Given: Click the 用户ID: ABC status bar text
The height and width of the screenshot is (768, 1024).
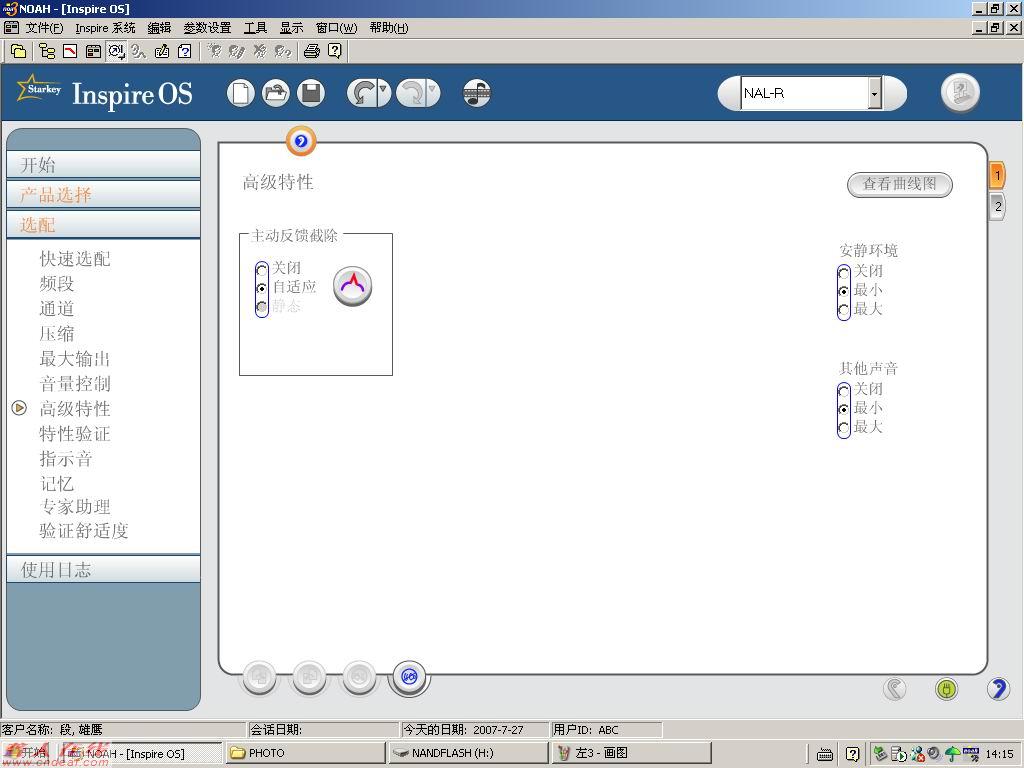Looking at the screenshot, I should 586,729.
